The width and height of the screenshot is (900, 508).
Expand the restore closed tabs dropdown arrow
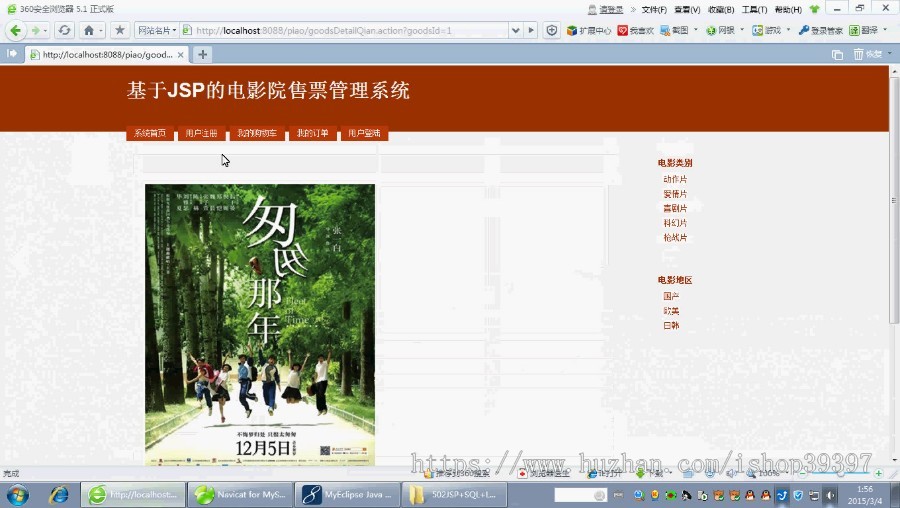coord(890,53)
